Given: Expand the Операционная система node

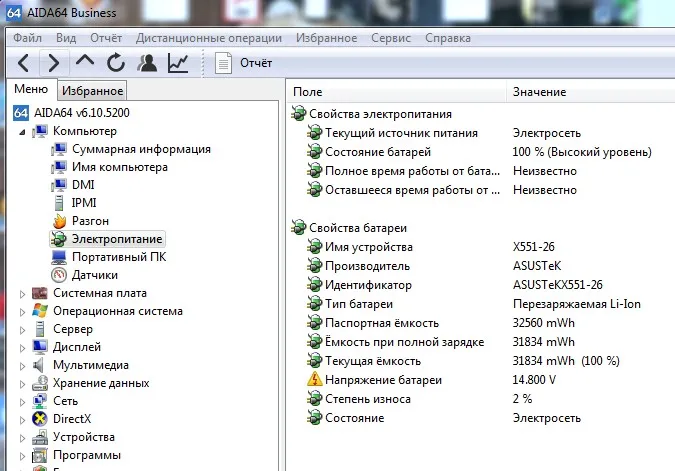Looking at the screenshot, I should point(22,312).
